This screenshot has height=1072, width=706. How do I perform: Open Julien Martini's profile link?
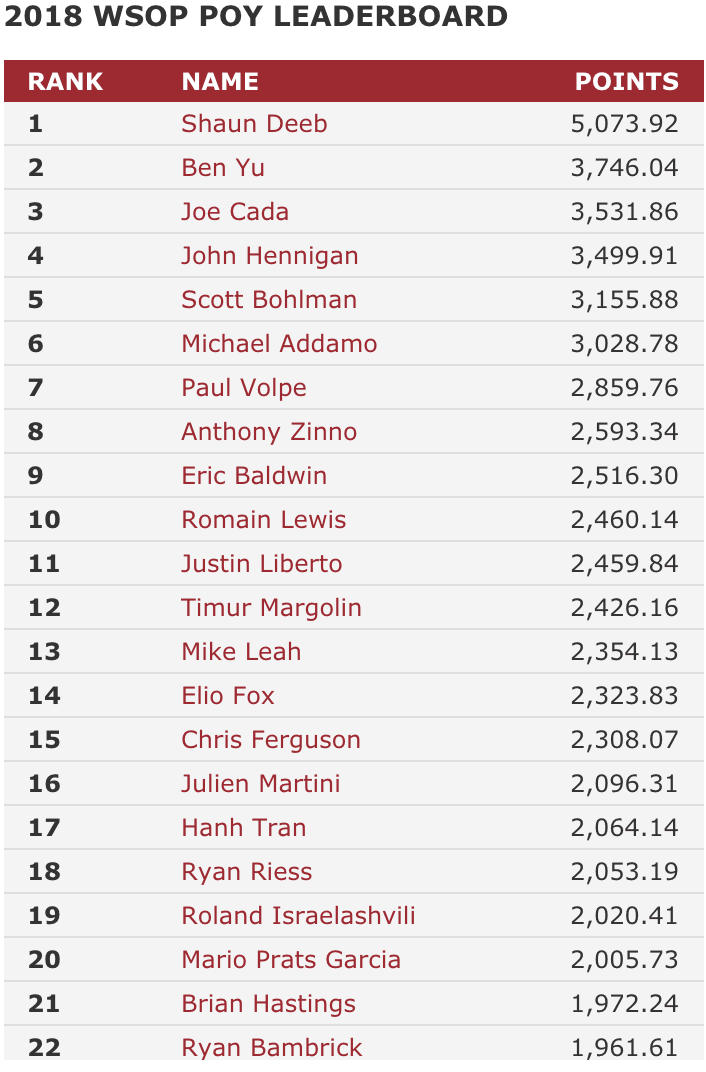[x=261, y=783]
